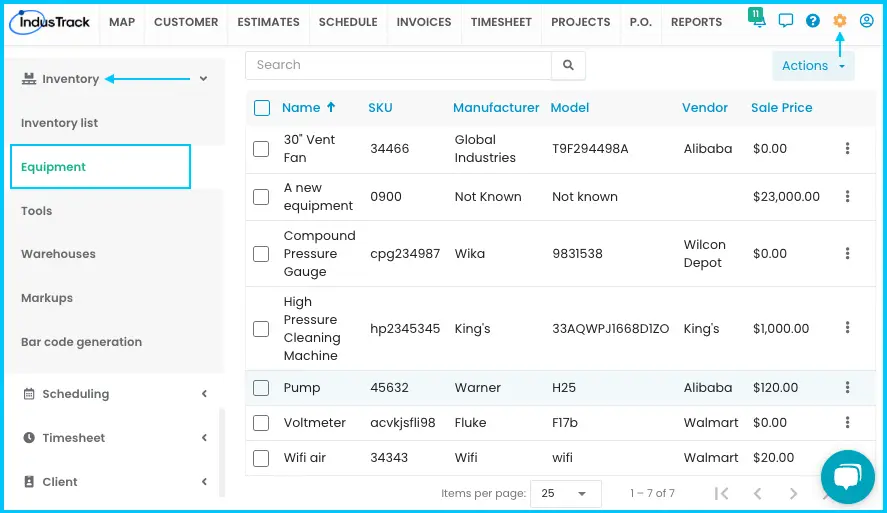The width and height of the screenshot is (887, 513).
Task: Open row menu for Pump
Action: [x=847, y=387]
